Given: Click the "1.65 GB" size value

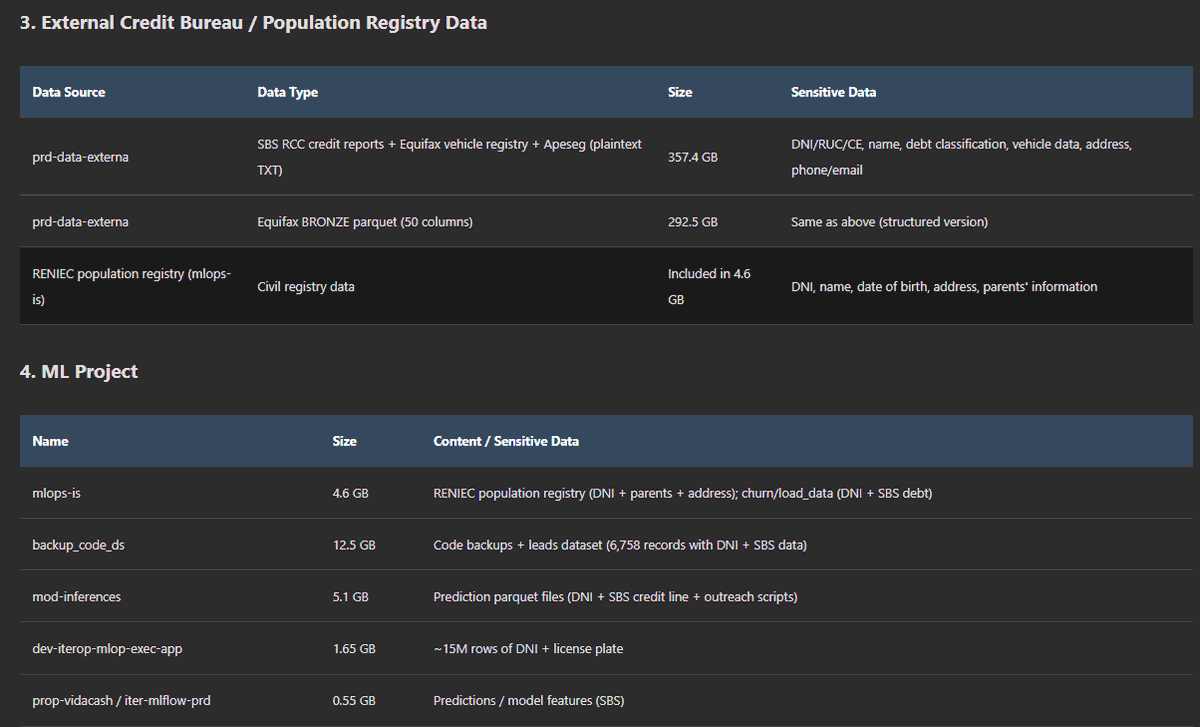Looking at the screenshot, I should (x=354, y=649).
